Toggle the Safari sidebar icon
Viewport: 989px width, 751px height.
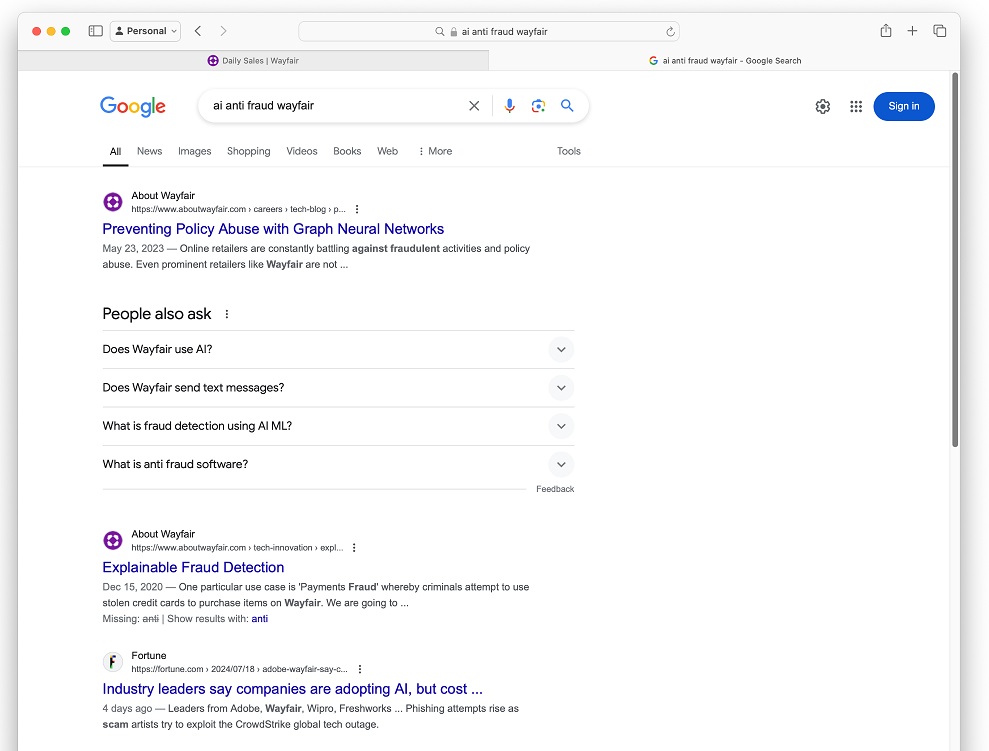pos(95,31)
